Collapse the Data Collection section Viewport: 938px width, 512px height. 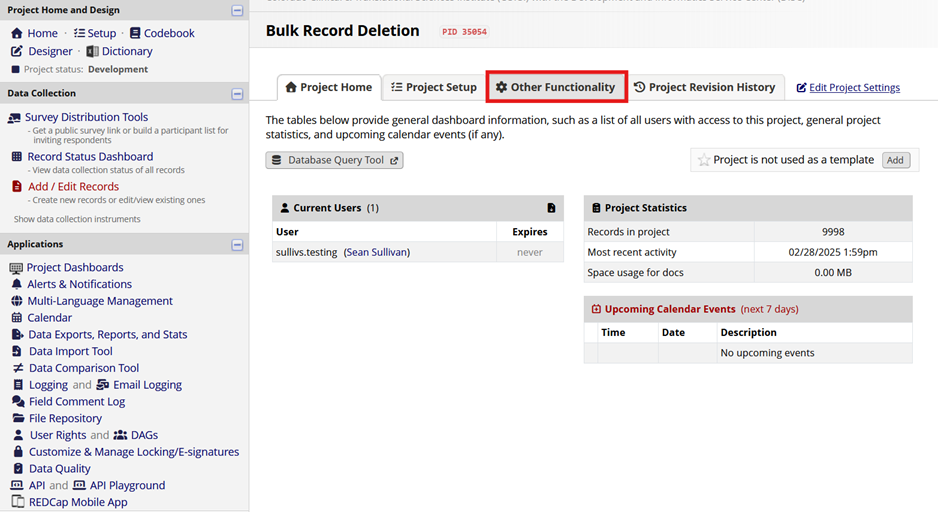[237, 94]
